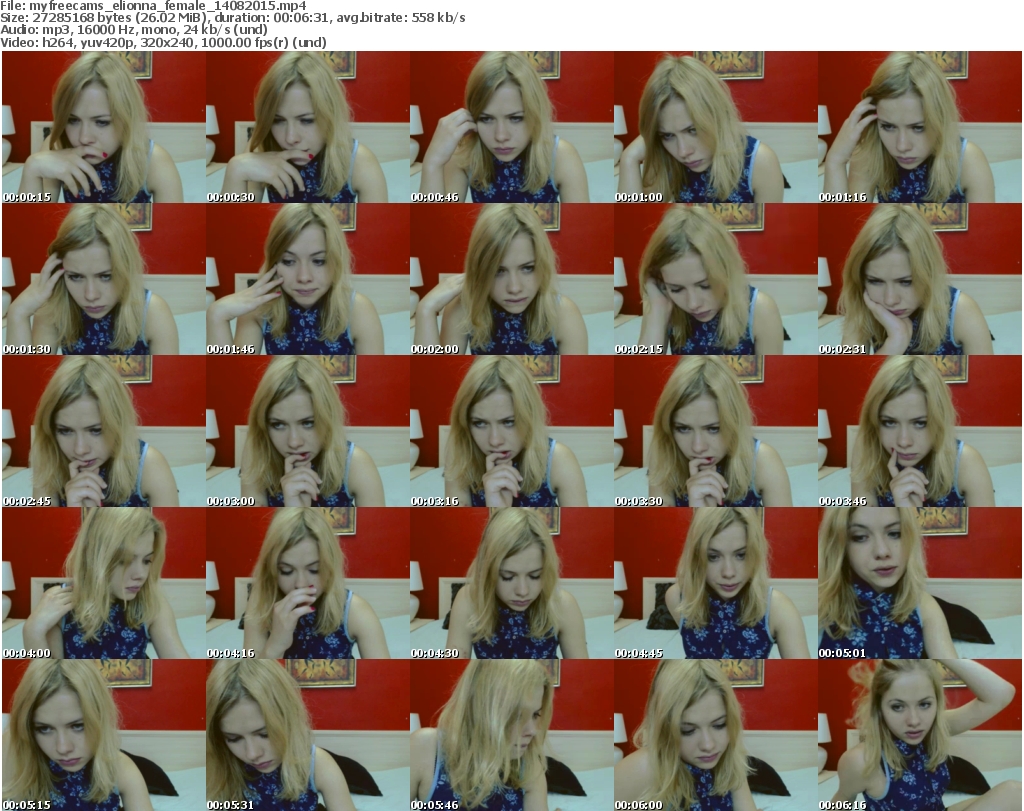Select the thumbnail frame stamped 00:01:16

coord(920,127)
